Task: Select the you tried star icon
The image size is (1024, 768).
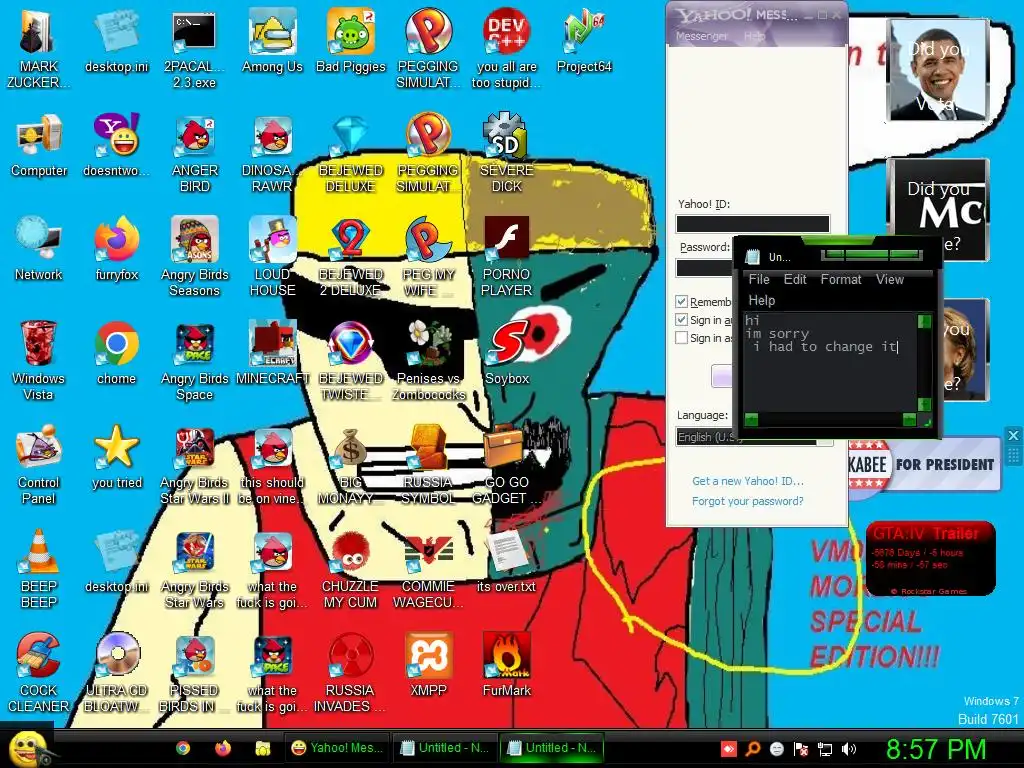Action: tap(116, 457)
